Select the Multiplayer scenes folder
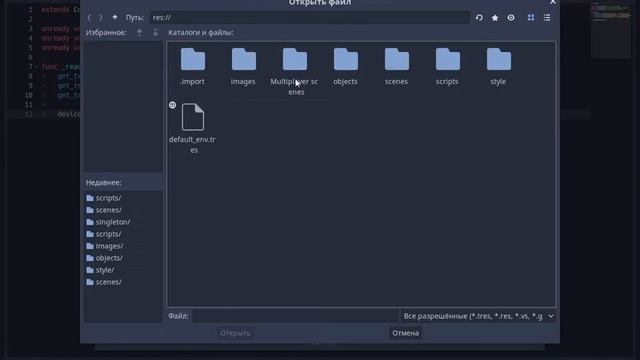Viewport: 640px width, 360px height. (295, 71)
